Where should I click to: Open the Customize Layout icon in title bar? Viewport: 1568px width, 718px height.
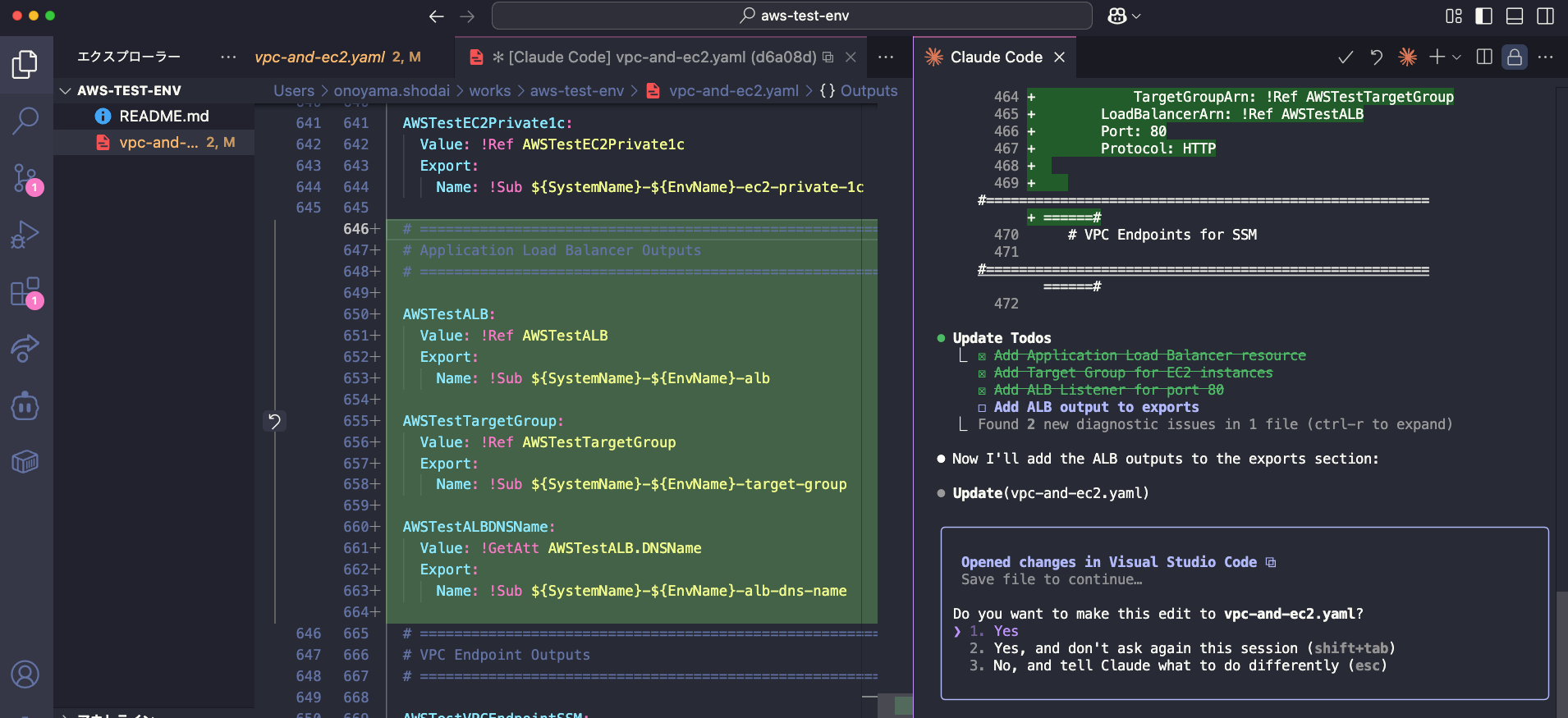coord(1454,16)
